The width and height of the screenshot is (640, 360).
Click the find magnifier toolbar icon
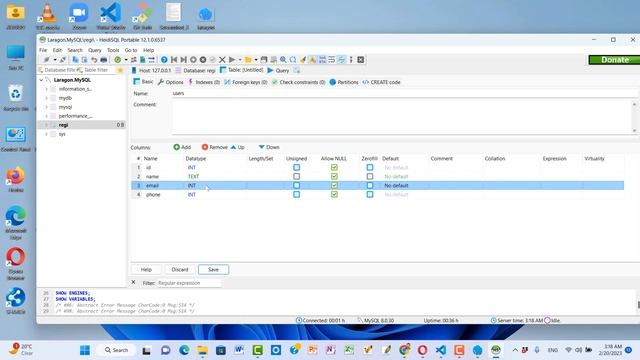283,60
